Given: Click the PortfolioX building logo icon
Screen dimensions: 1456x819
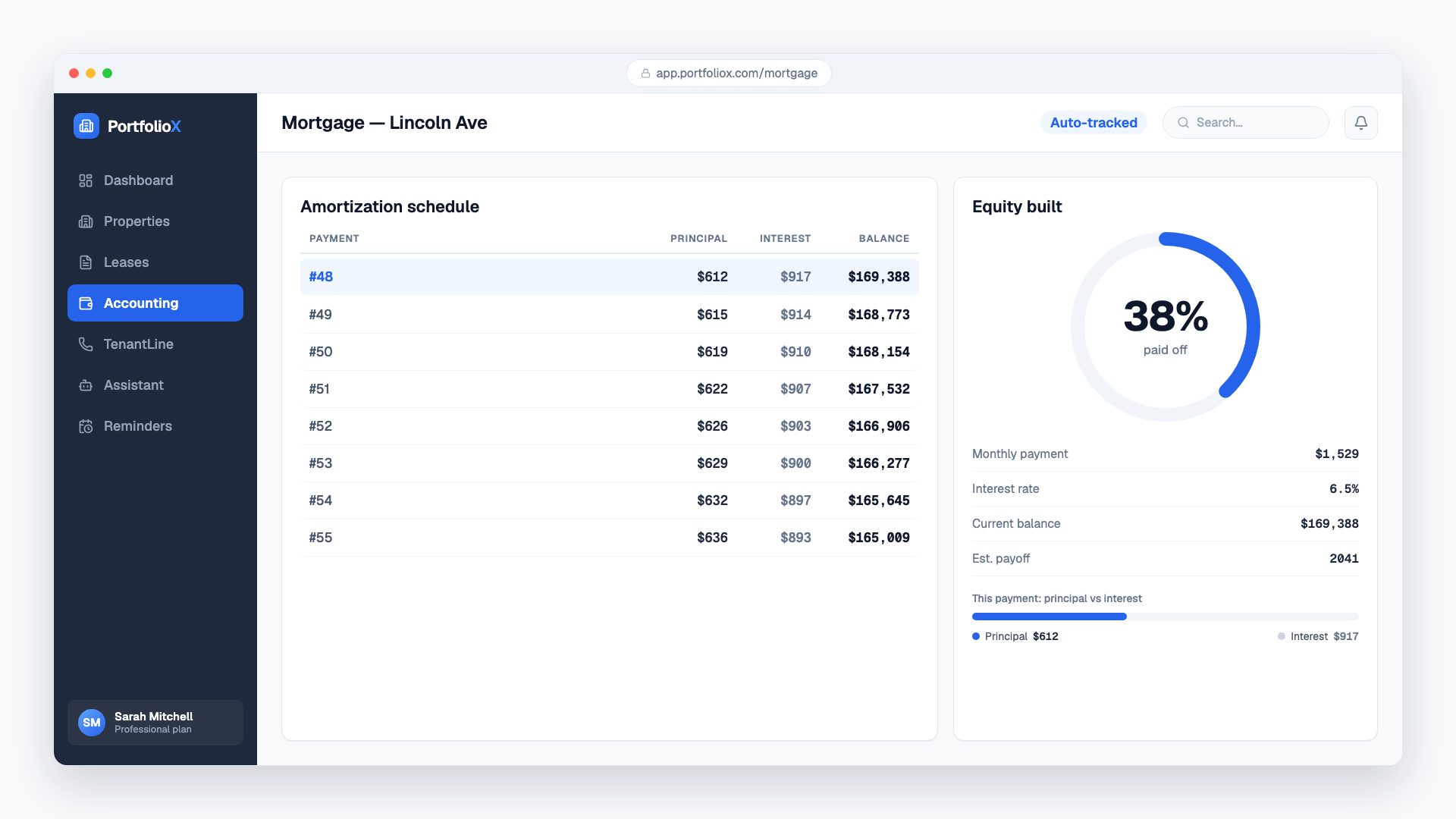Looking at the screenshot, I should (x=86, y=126).
